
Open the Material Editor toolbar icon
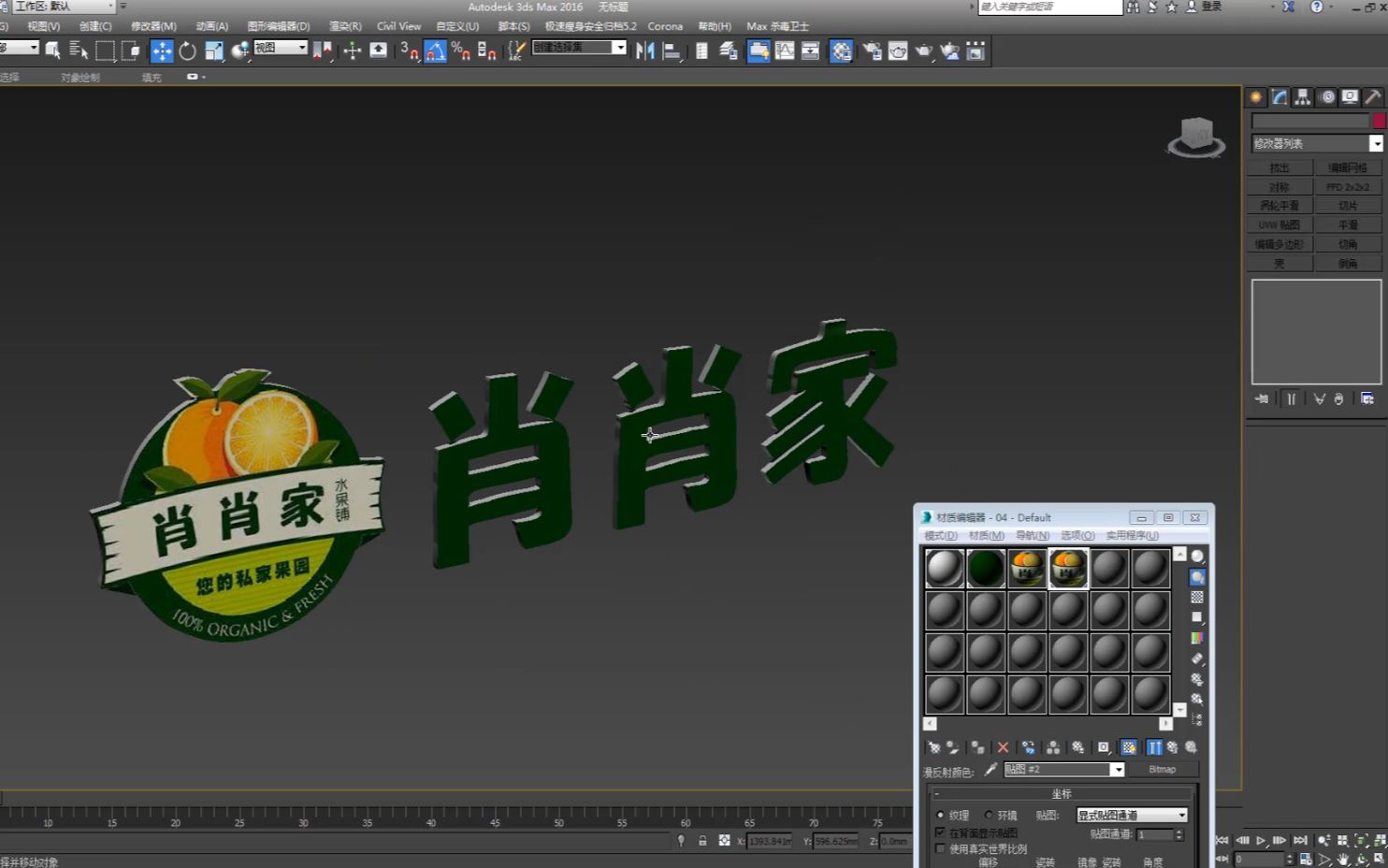pyautogui.click(x=841, y=51)
